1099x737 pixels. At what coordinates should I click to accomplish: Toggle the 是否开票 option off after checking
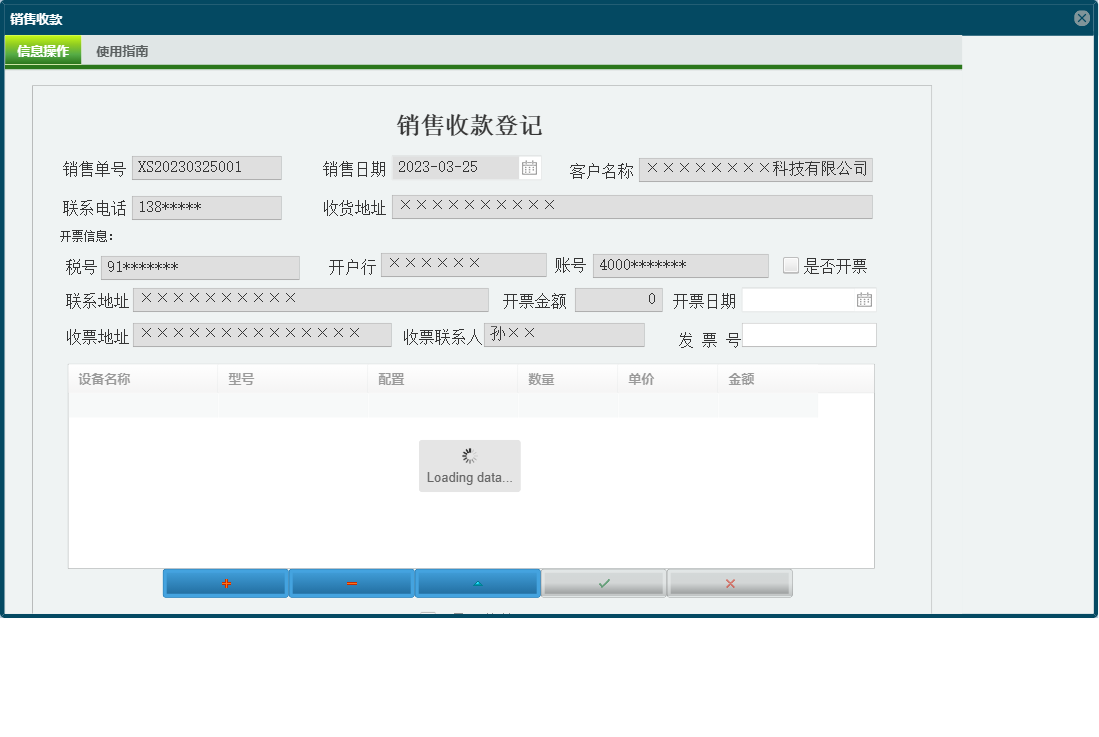pos(790,265)
